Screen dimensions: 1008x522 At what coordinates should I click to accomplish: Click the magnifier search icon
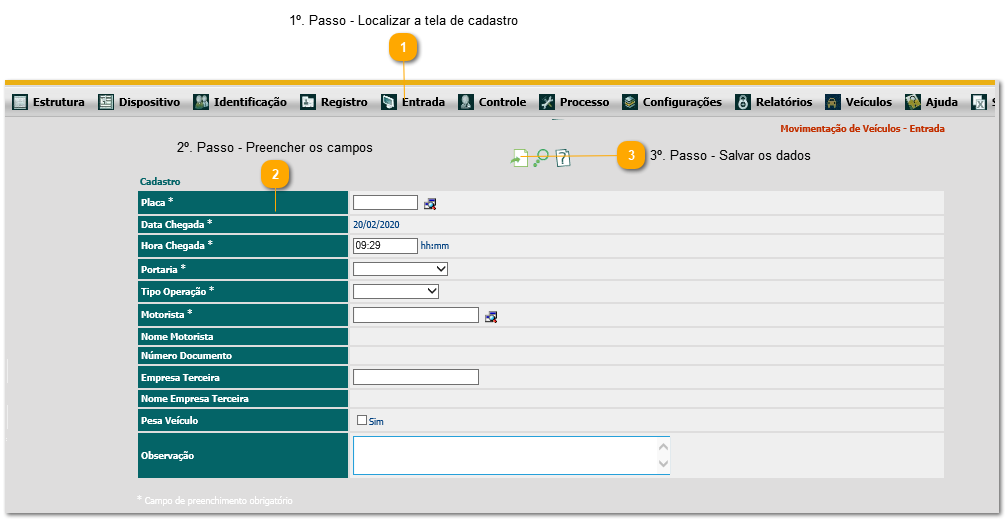pyautogui.click(x=541, y=158)
